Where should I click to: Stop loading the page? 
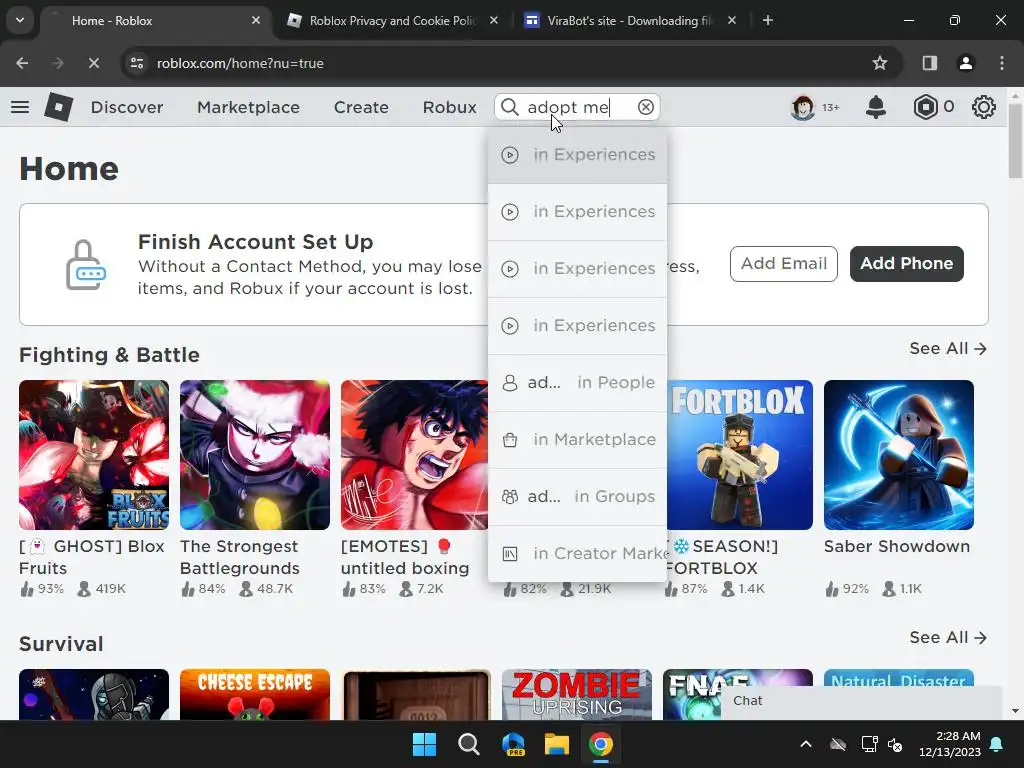[93, 63]
